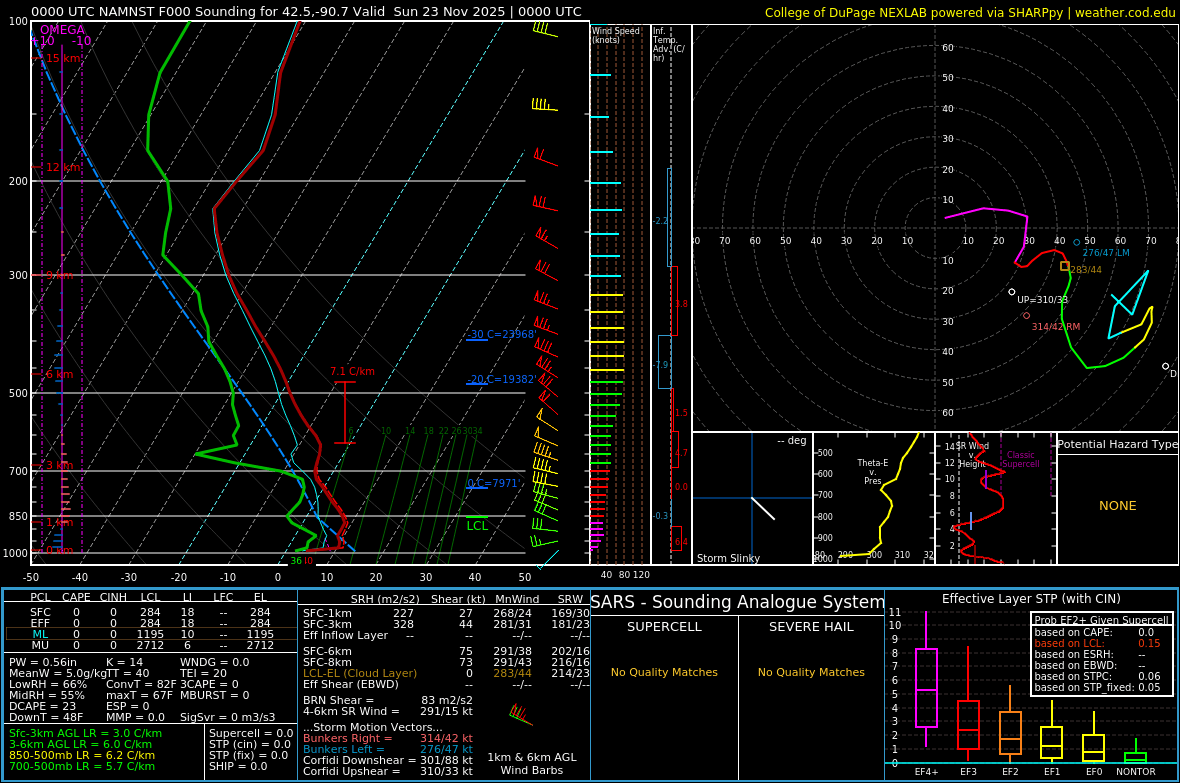Viewport: 1180px width, 783px height.
Task: Click the orange '283/44' hodograph square marker
Action: 1065,266
